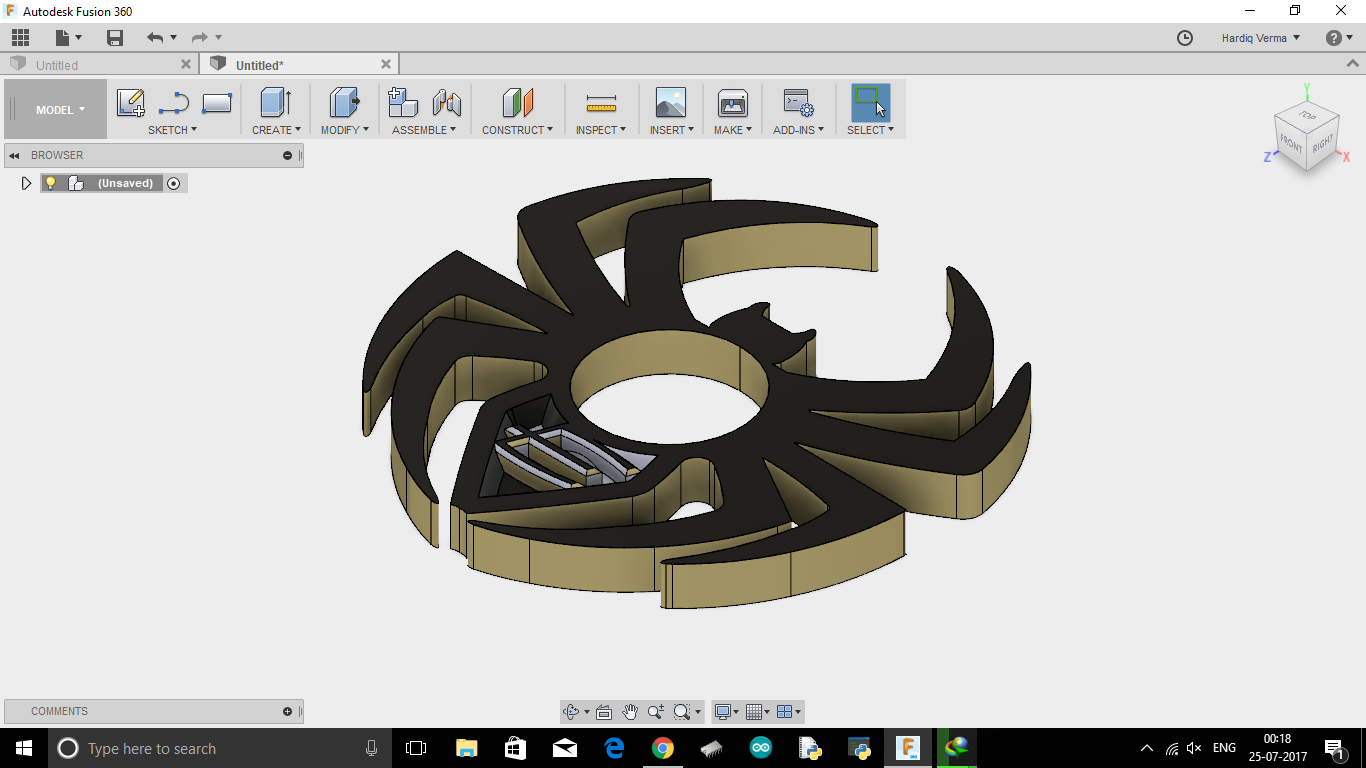This screenshot has width=1366, height=768.
Task: Switch to the Untitled* tab
Action: coord(260,65)
